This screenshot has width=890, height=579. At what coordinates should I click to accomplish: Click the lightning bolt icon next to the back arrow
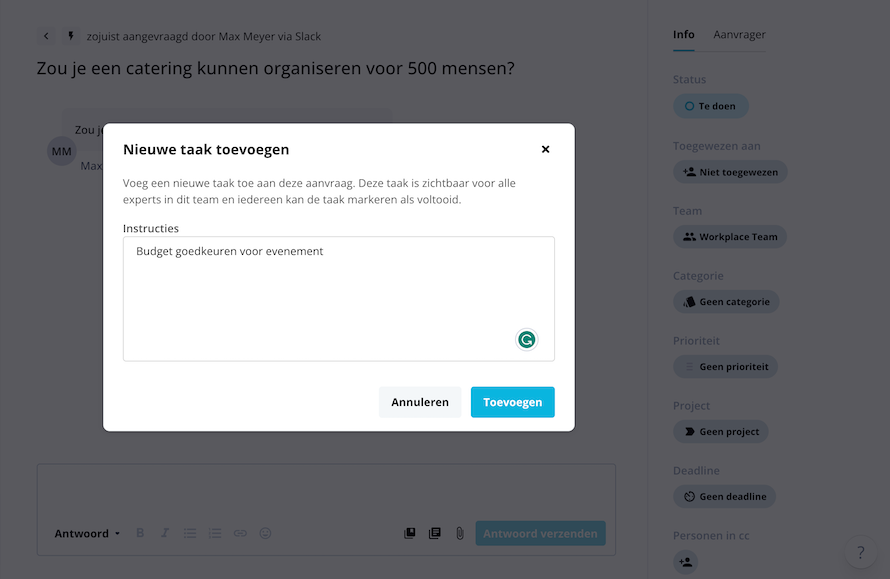coord(70,36)
